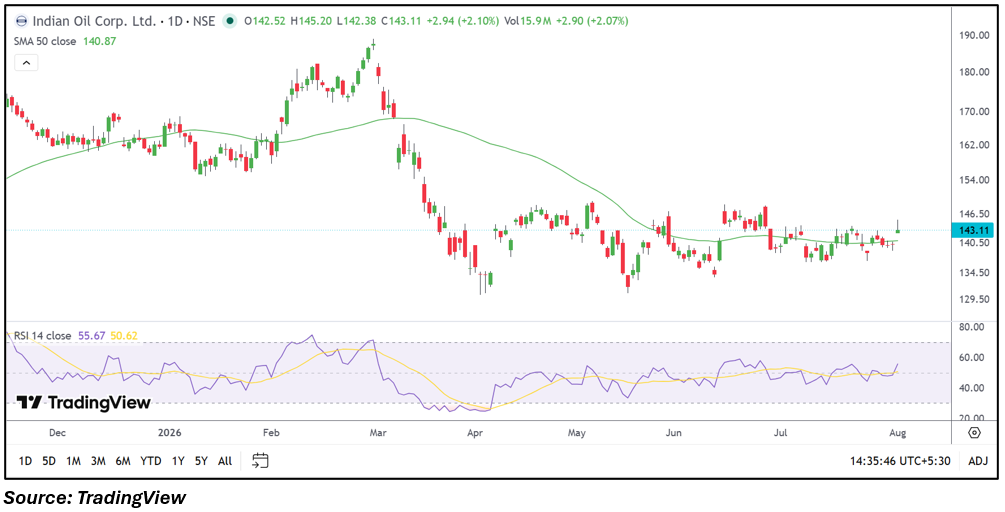Image resolution: width=1005 pixels, height=512 pixels.
Task: Open chart settings gear icon
Action: (974, 433)
